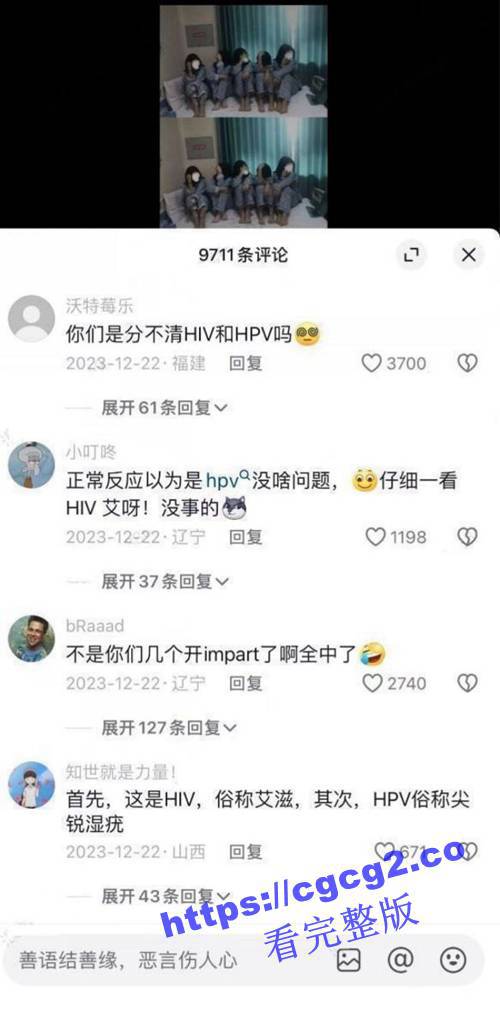Screen dimensions: 500x1011
Task: Close the comments panel
Action: click(468, 255)
